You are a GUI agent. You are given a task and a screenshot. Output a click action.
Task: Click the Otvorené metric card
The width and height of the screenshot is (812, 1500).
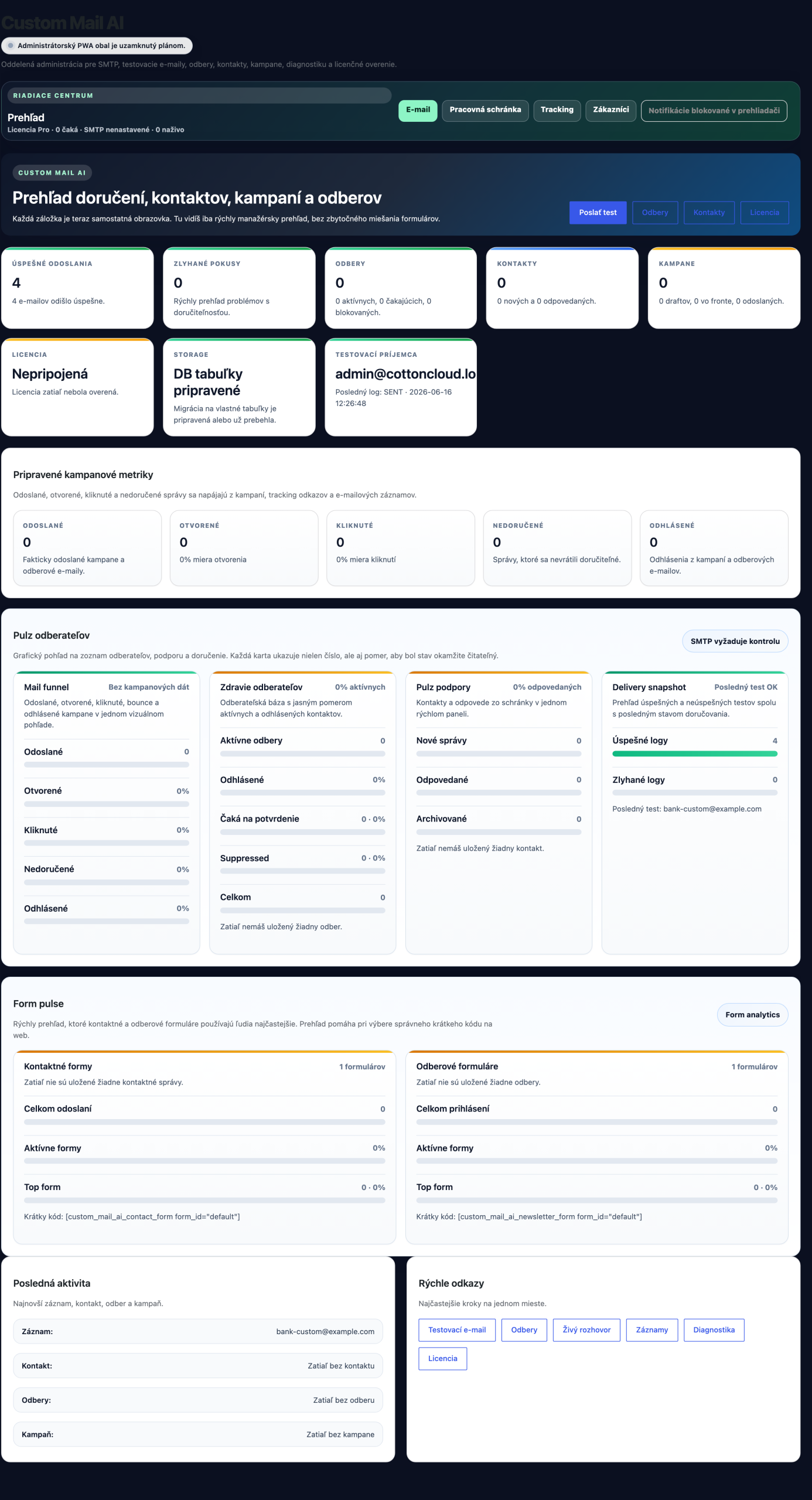click(x=244, y=548)
